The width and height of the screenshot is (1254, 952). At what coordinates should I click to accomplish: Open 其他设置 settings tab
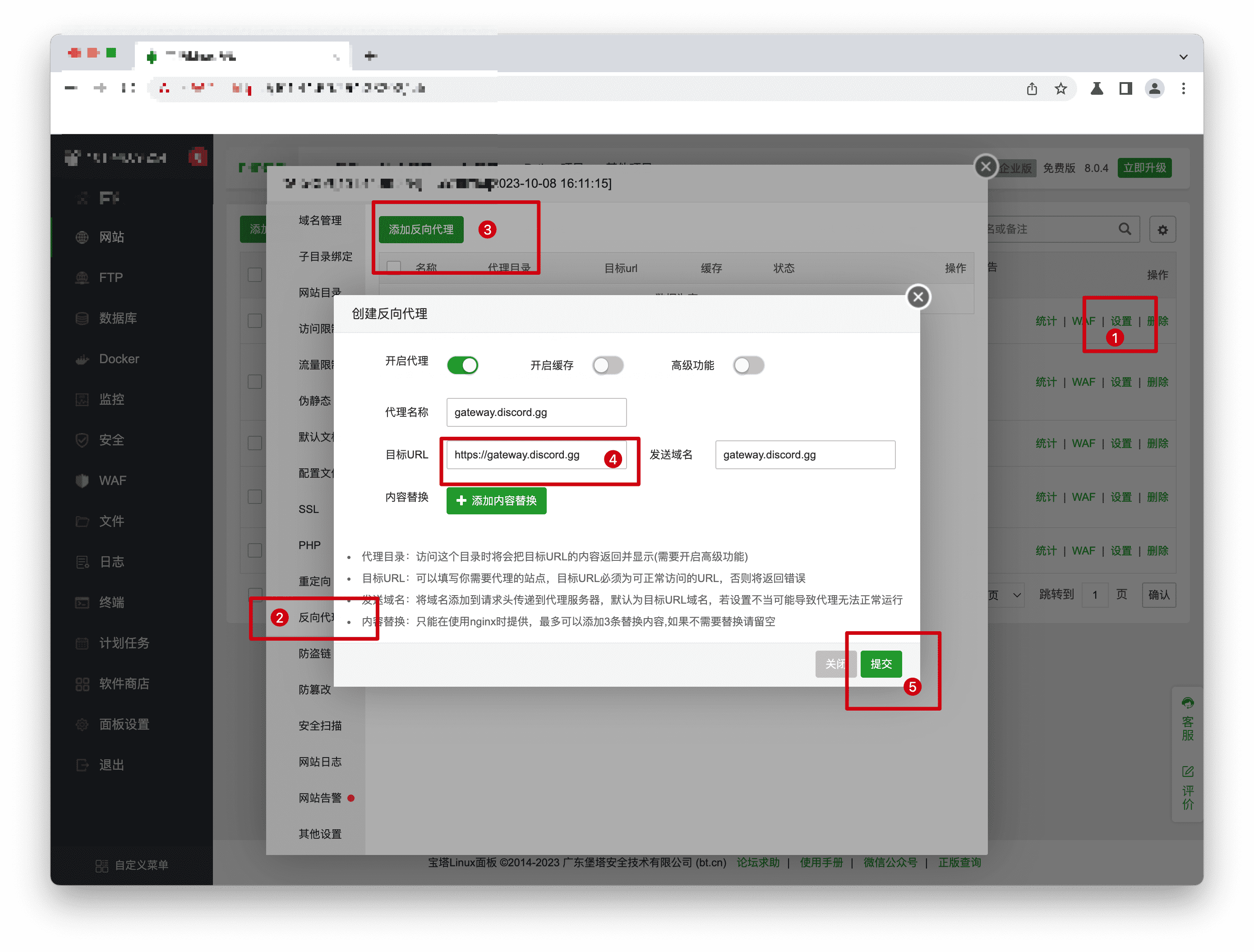[320, 834]
